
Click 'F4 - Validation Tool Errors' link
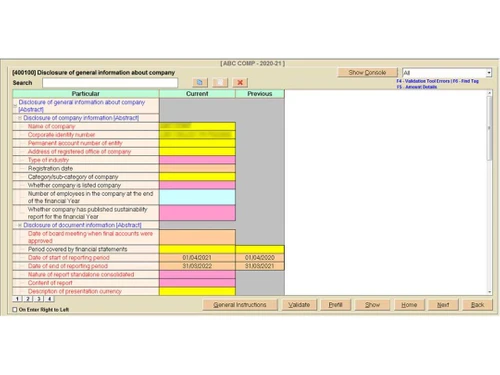coord(423,81)
